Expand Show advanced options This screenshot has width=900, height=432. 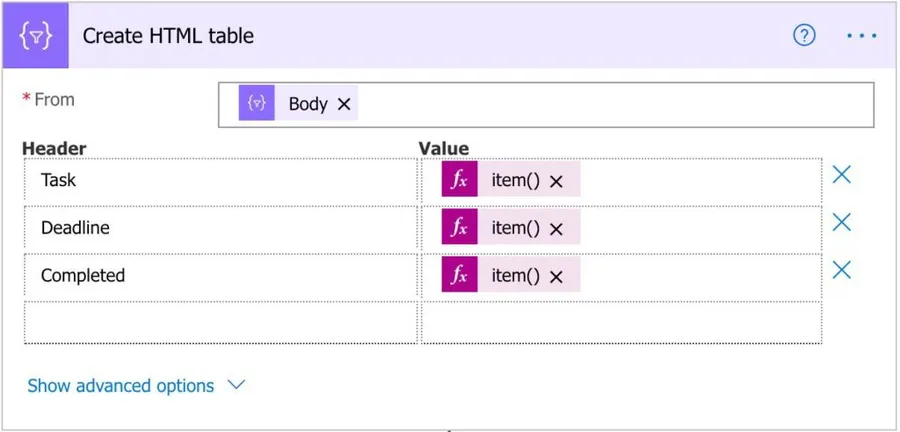click(x=135, y=386)
